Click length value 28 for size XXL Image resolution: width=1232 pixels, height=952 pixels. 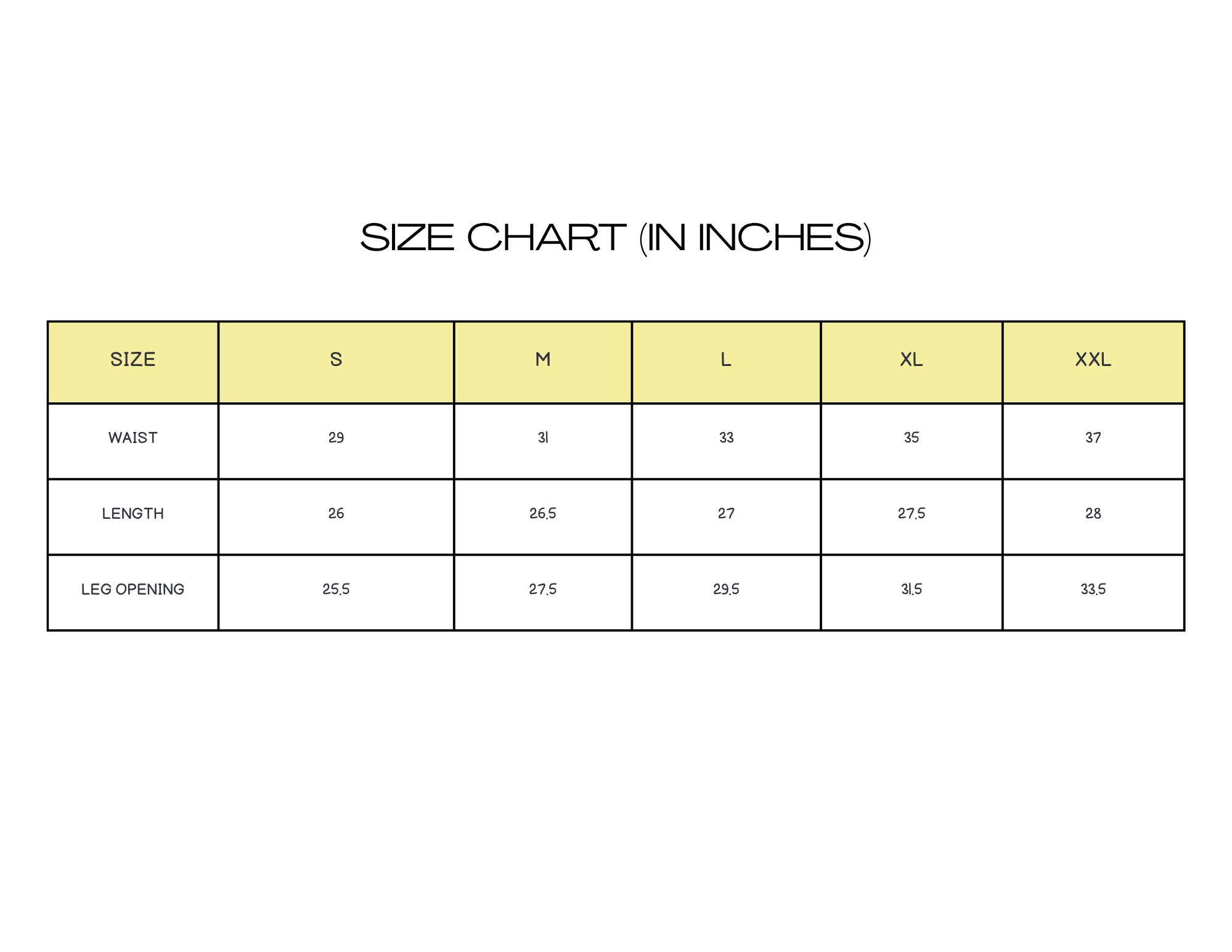[1093, 513]
